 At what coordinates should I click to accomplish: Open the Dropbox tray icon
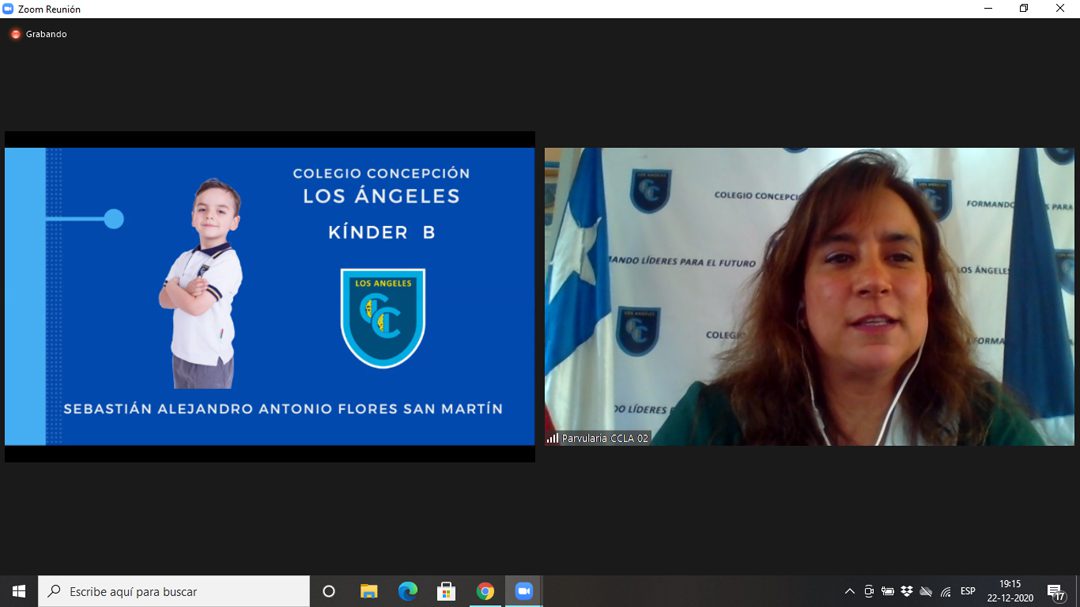pos(907,591)
